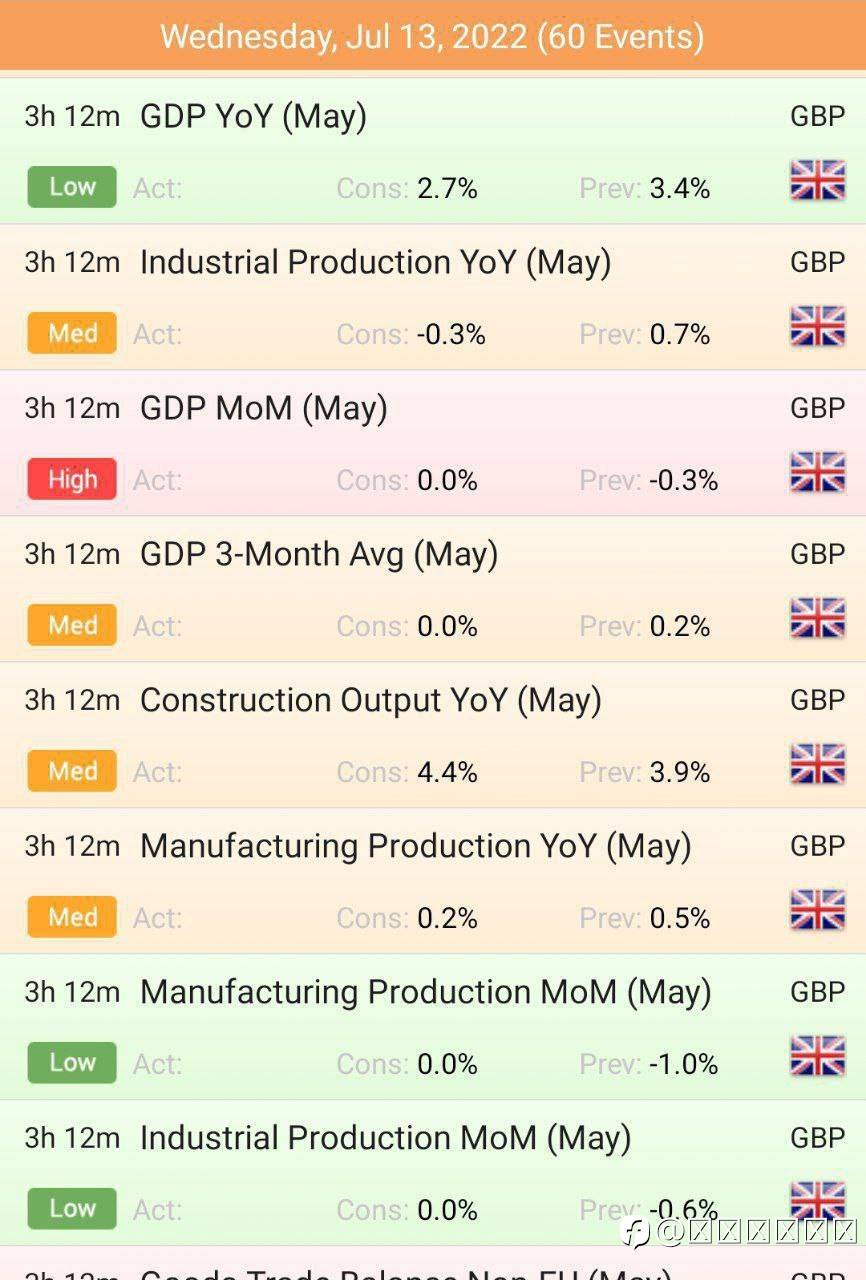Tap the Low badge under GDP YoY
866x1280 pixels.
72,187
